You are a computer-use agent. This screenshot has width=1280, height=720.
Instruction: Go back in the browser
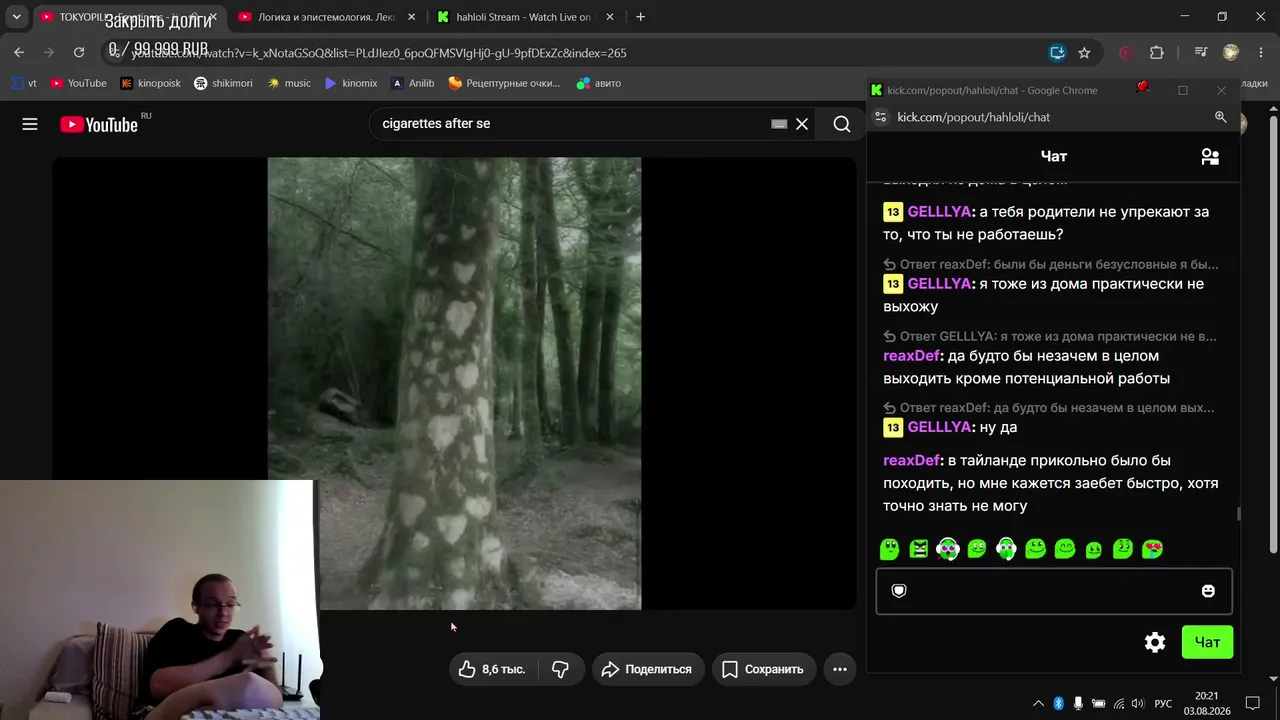[x=19, y=52]
